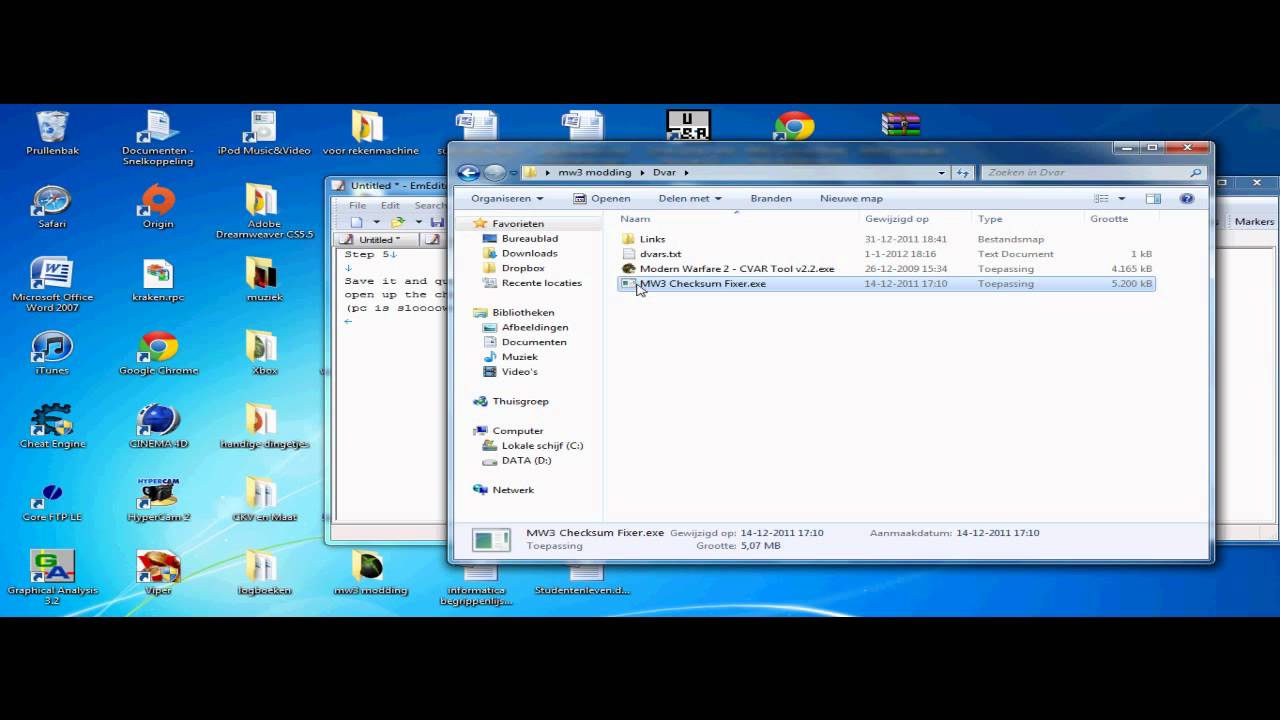The height and width of the screenshot is (720, 1280).
Task: Select the Untitled tab in EmEditor
Action: pyautogui.click(x=377, y=240)
